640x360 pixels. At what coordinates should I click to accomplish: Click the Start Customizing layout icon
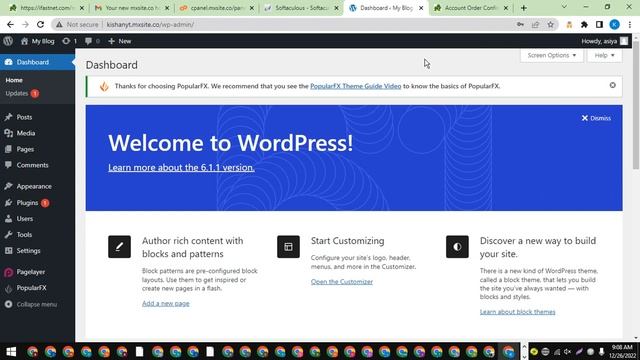[289, 247]
